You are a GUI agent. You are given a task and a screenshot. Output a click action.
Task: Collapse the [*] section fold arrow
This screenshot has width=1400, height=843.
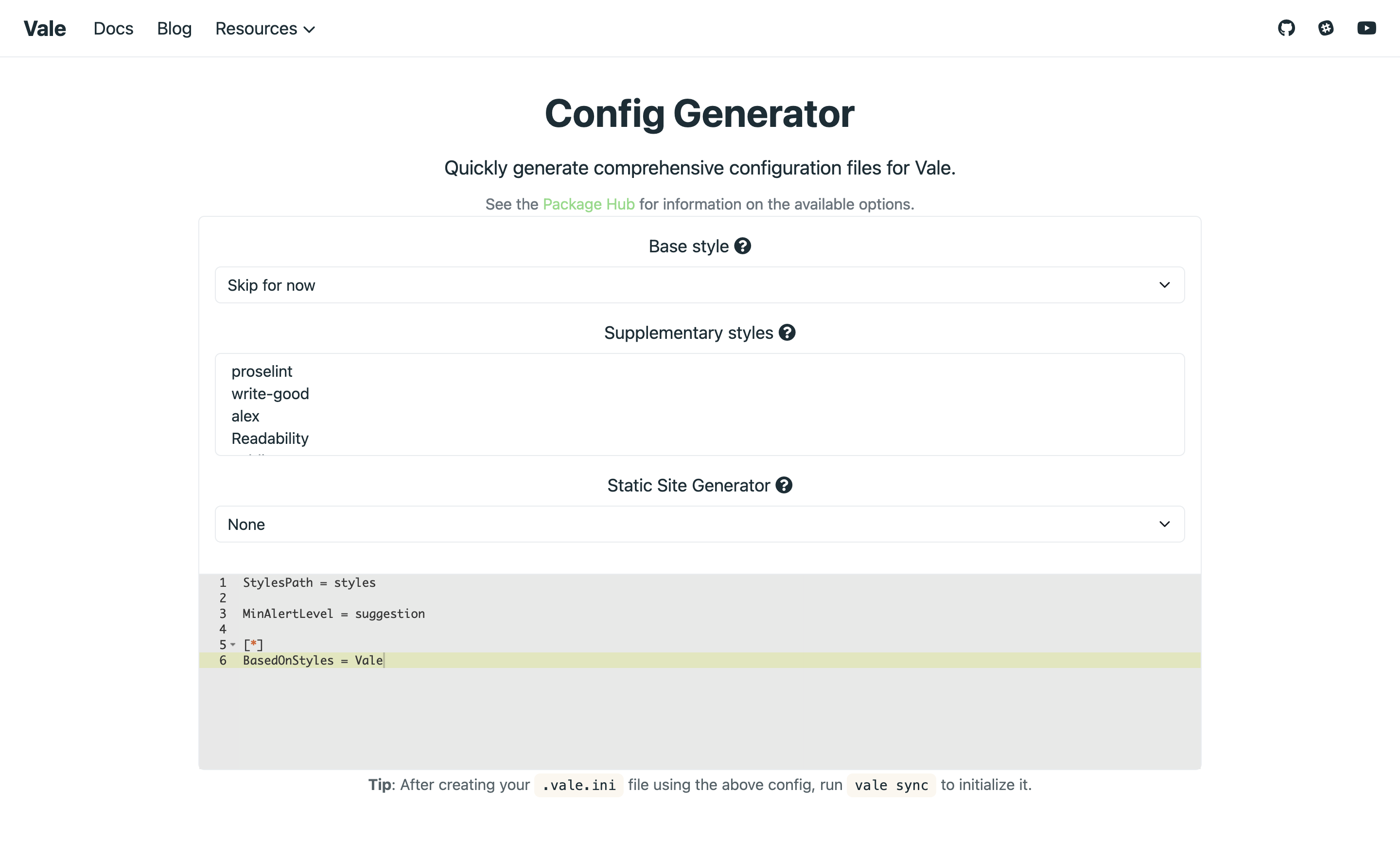[233, 645]
